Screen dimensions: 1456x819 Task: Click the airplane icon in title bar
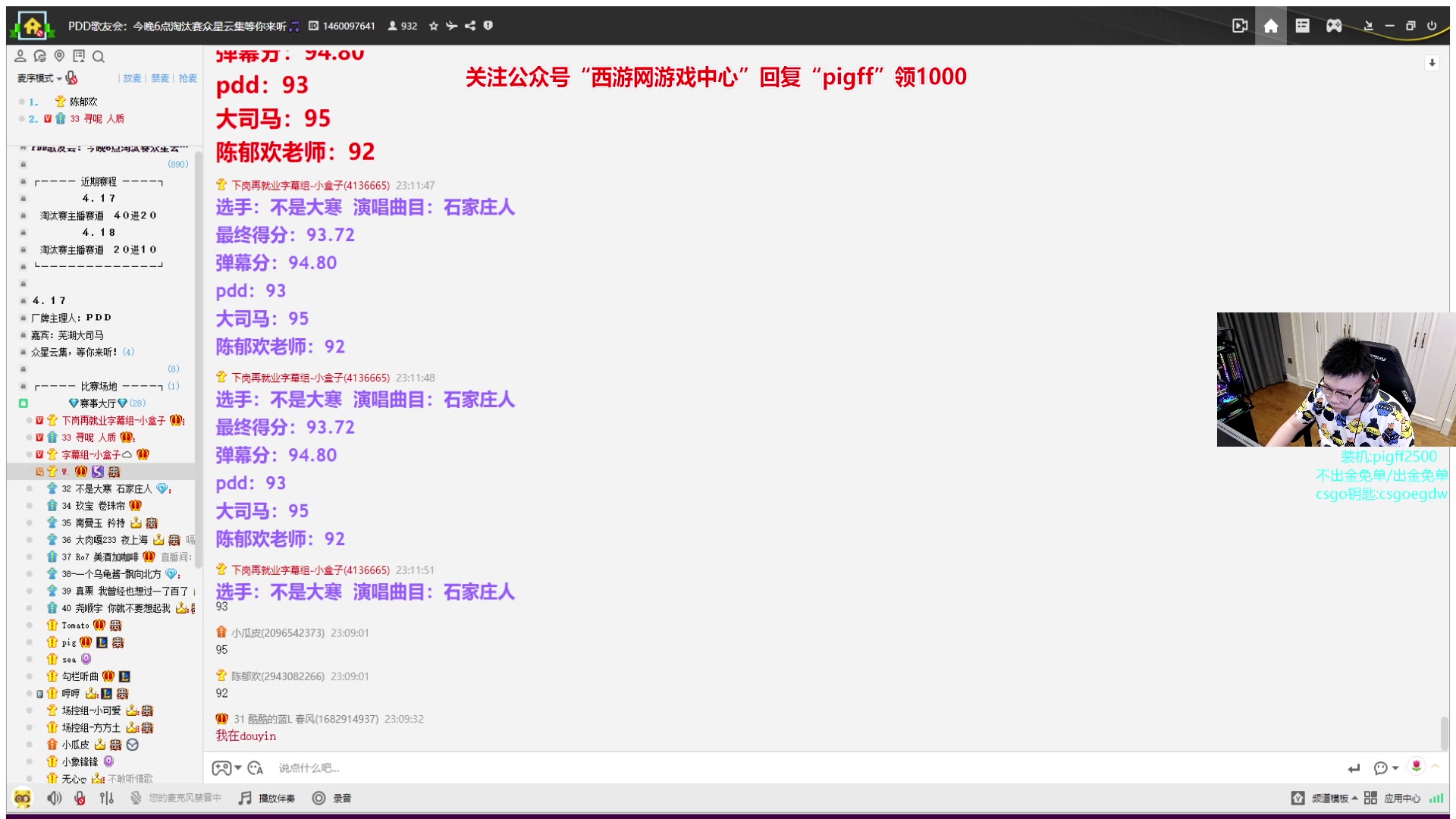[x=452, y=26]
